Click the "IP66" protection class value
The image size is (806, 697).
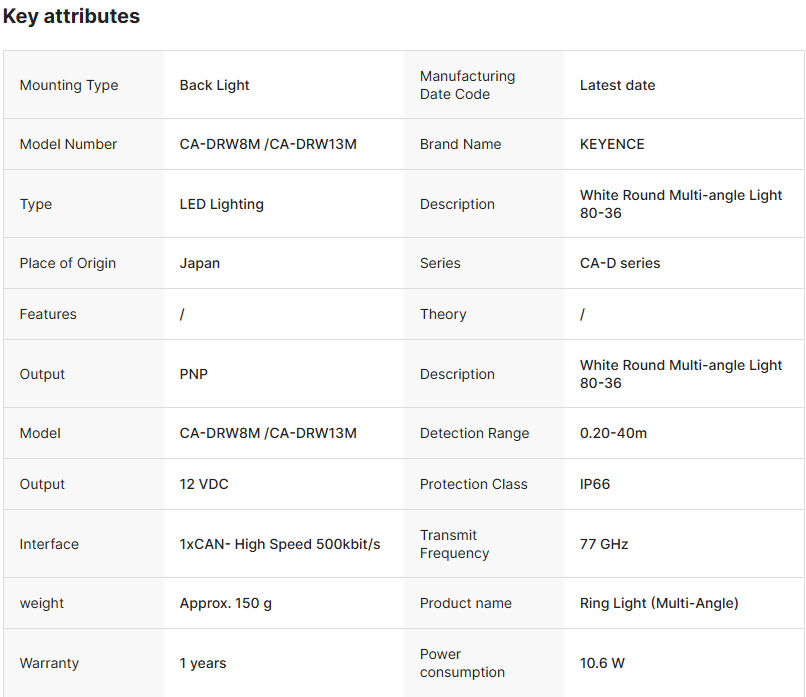coord(595,484)
